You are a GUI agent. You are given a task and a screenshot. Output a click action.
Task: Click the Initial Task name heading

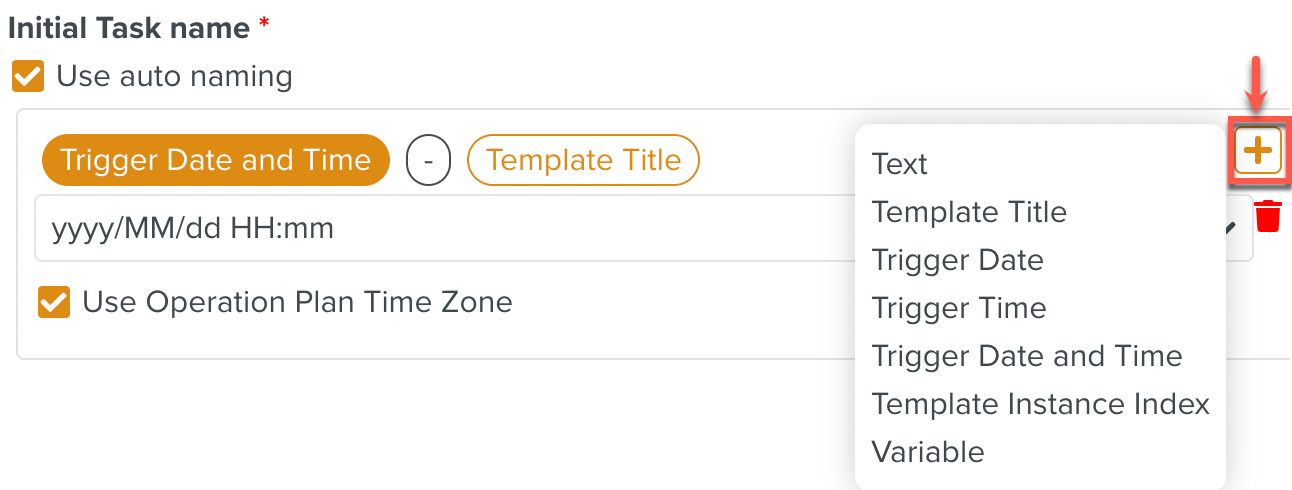129,28
